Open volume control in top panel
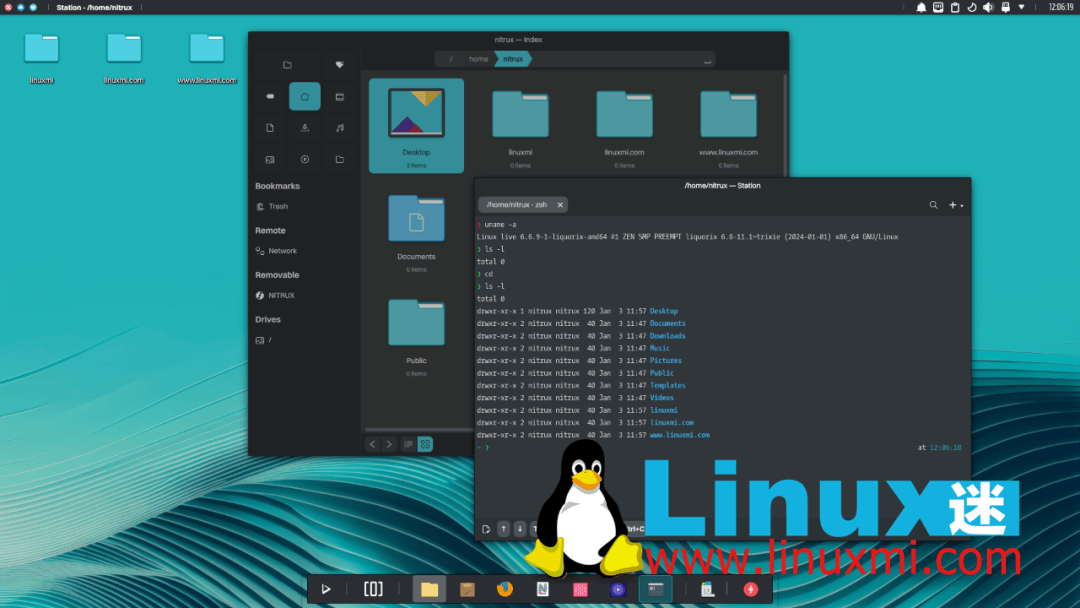The width and height of the screenshot is (1080, 608). 988,8
